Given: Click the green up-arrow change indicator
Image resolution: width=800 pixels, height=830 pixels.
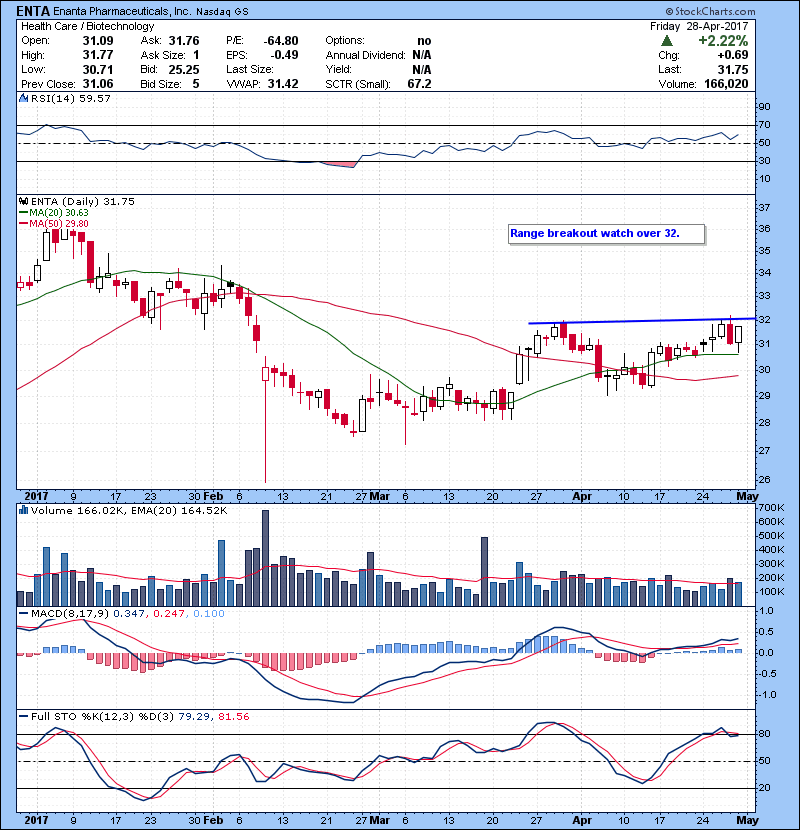Looking at the screenshot, I should (667, 41).
